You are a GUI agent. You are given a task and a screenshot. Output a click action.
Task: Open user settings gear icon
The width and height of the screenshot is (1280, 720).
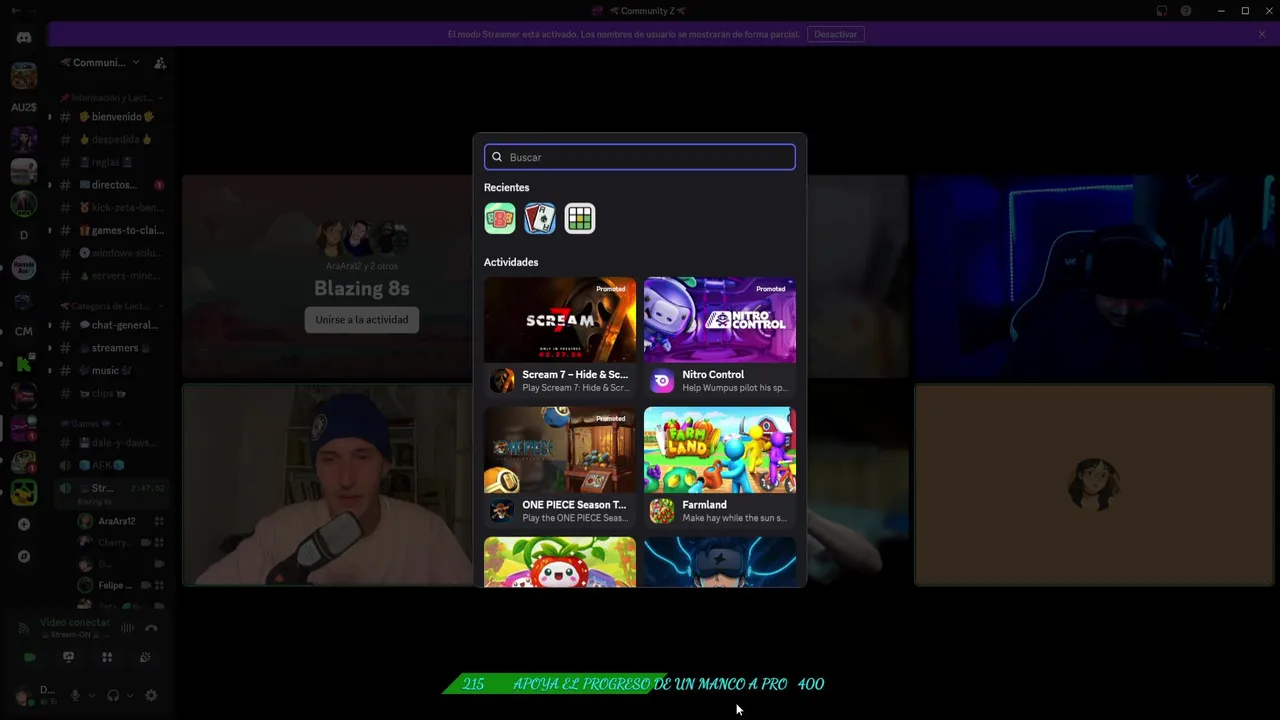(x=151, y=696)
